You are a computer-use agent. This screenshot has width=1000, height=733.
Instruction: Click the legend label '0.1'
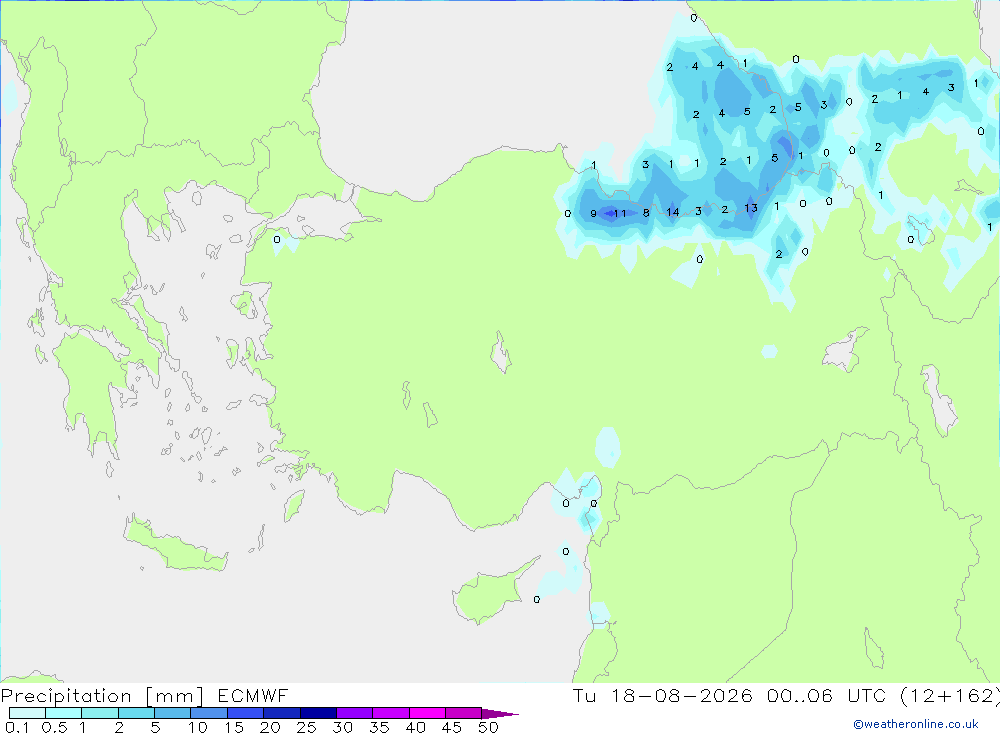pyautogui.click(x=17, y=727)
